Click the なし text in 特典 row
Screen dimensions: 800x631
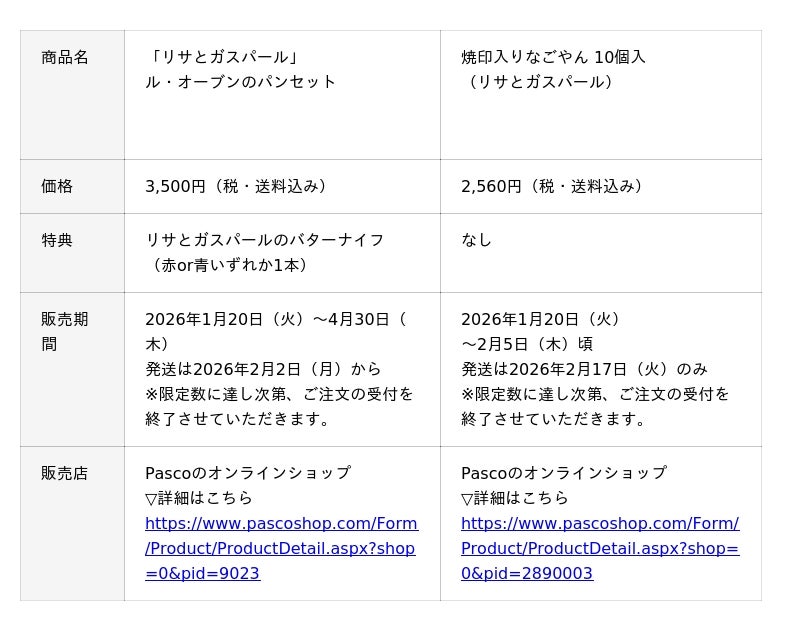477,241
